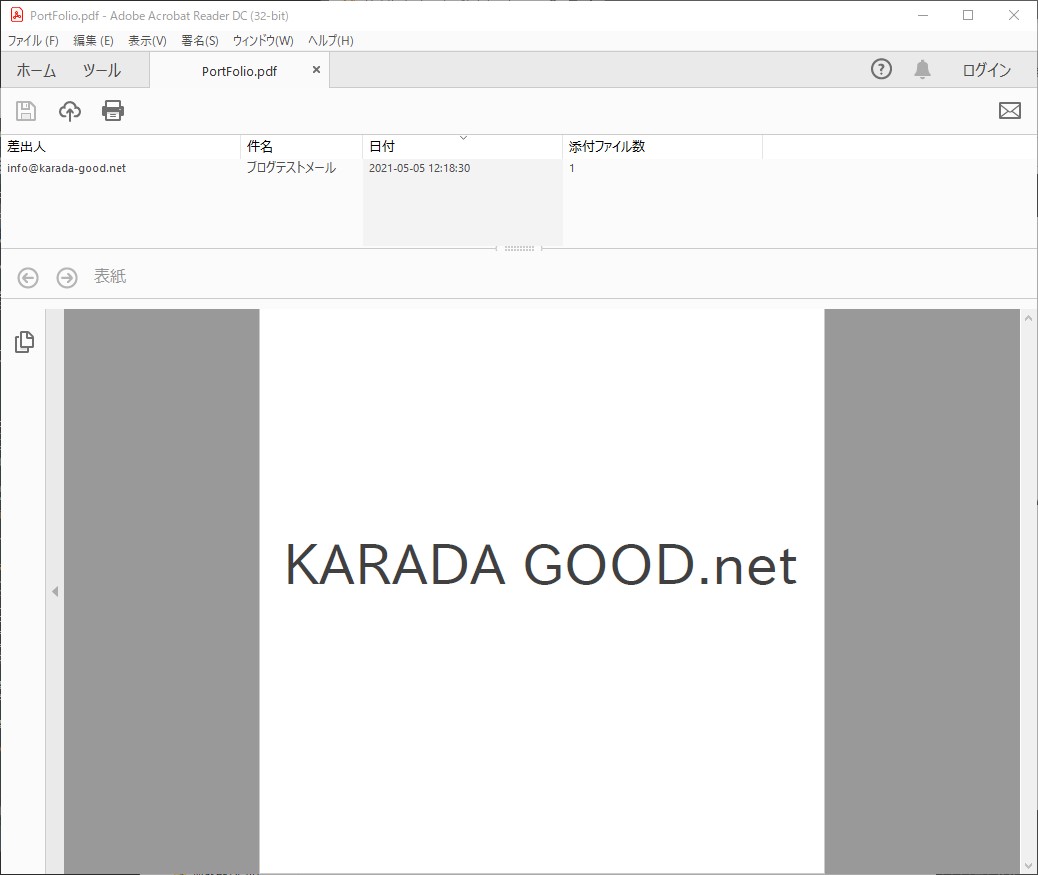Go to previous item arrow
This screenshot has height=875, width=1038.
coord(28,277)
